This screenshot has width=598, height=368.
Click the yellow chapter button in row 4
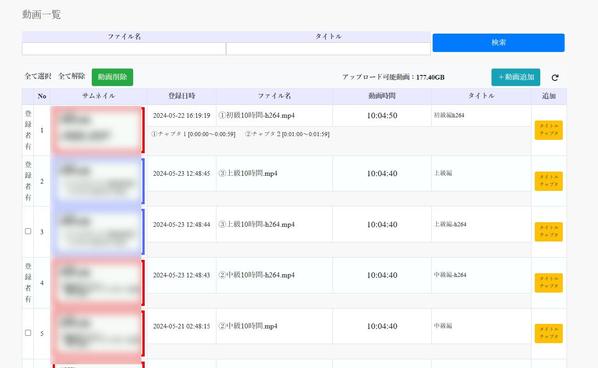549,283
